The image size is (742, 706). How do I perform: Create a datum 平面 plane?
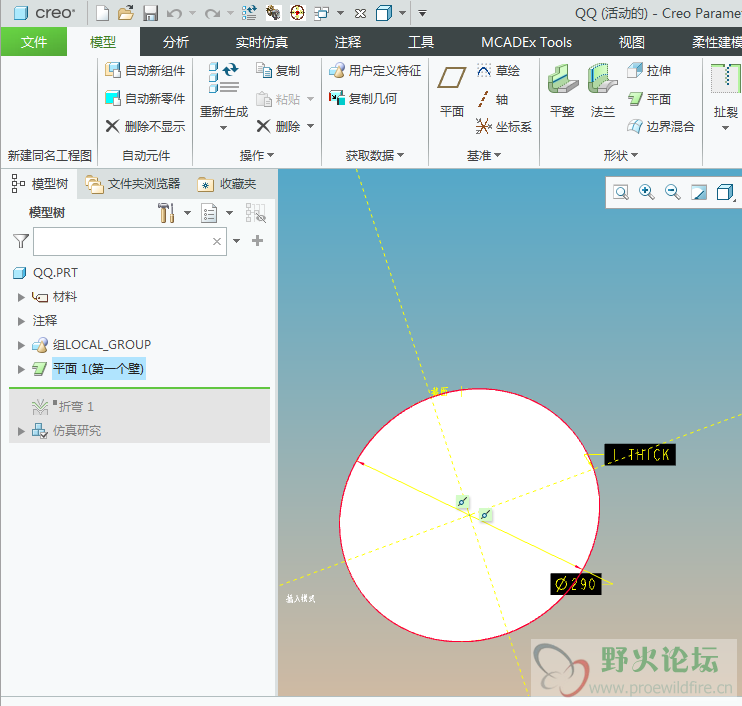coord(451,91)
